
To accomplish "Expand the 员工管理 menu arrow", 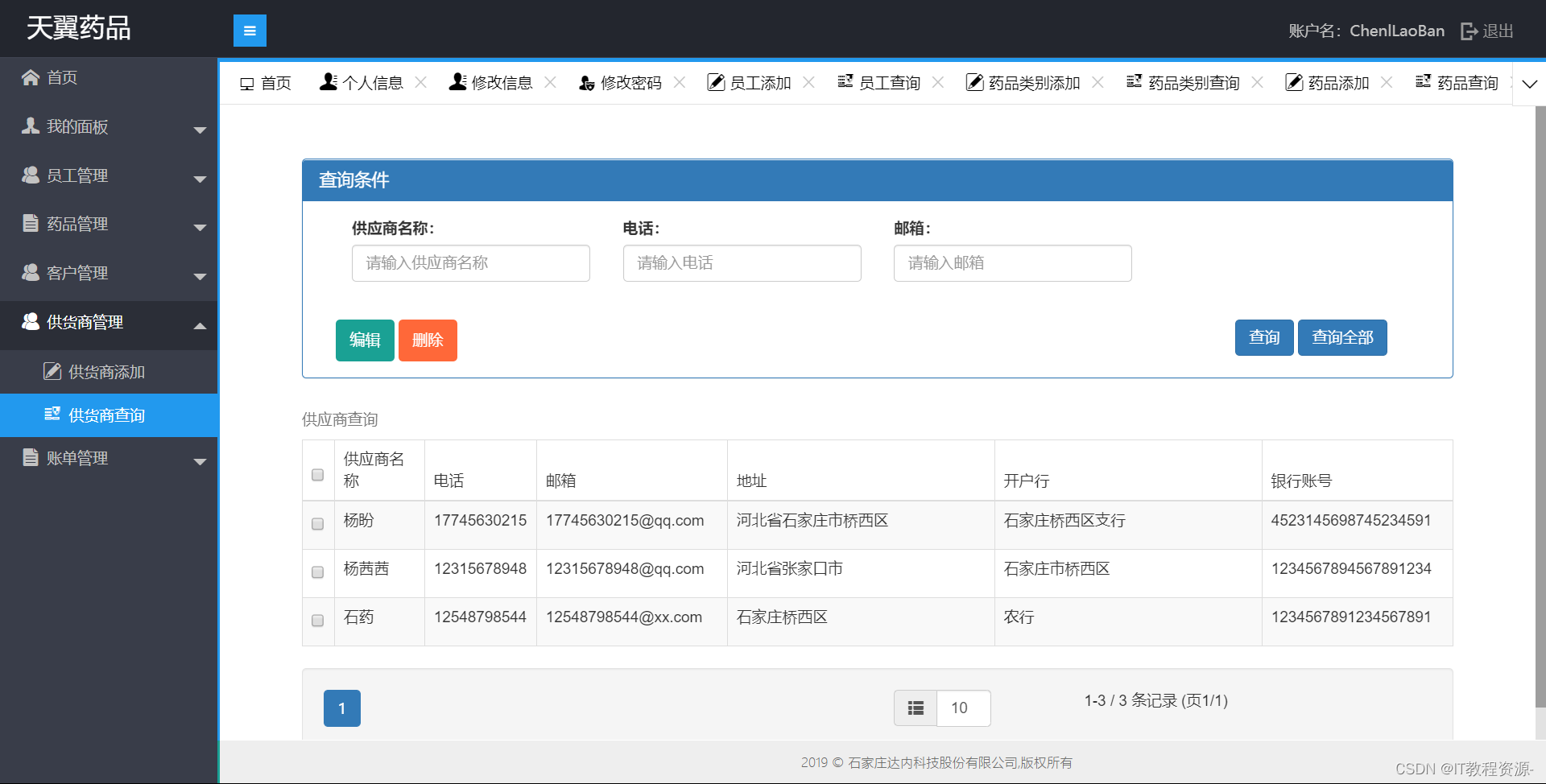I will click(200, 179).
